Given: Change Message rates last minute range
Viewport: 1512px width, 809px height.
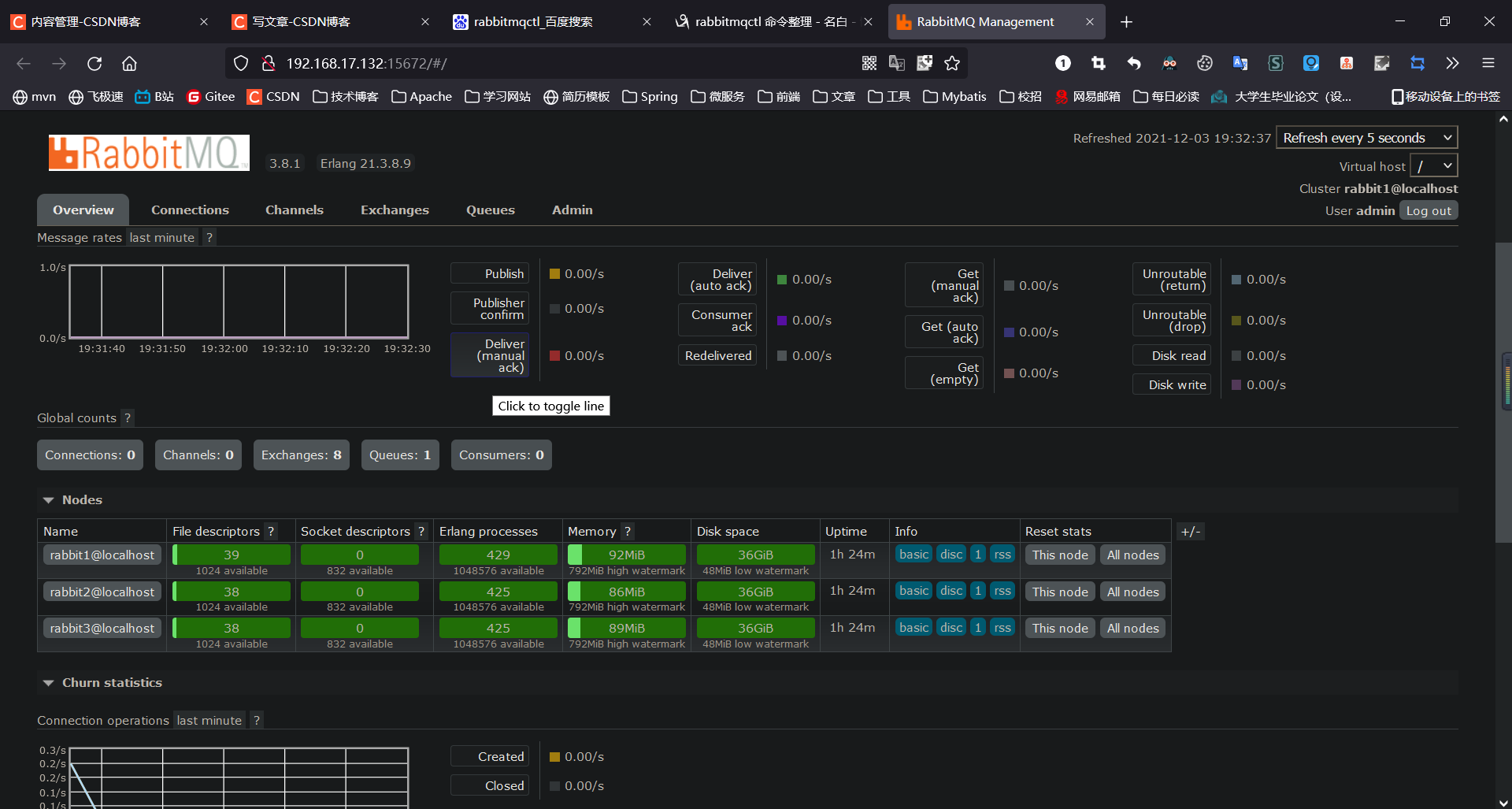Looking at the screenshot, I should tap(161, 237).
